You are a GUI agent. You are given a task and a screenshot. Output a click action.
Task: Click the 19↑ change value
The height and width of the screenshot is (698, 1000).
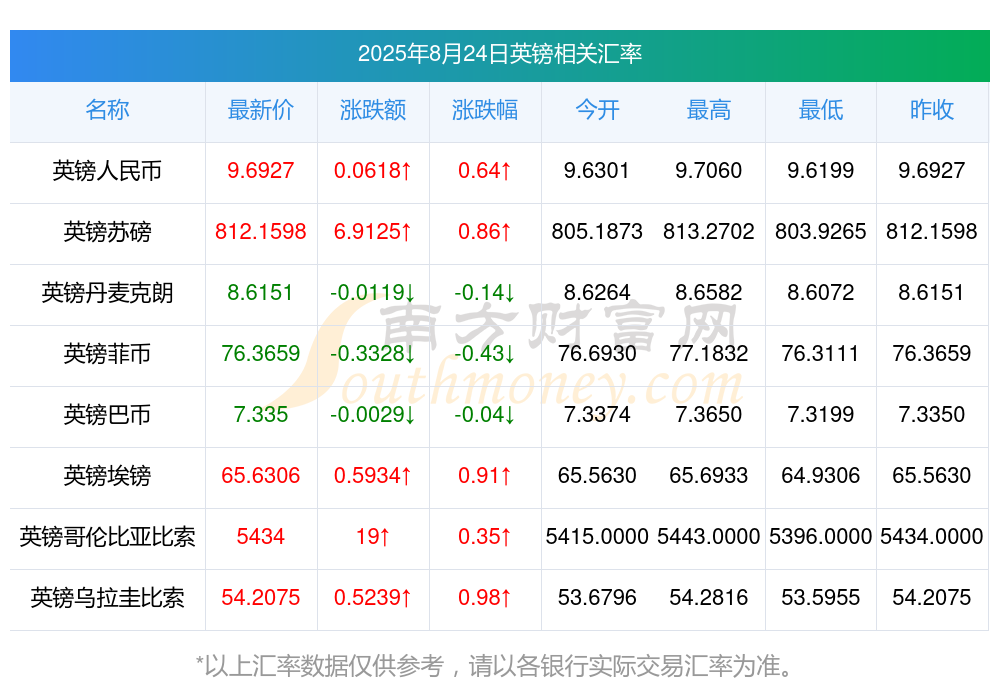click(373, 536)
